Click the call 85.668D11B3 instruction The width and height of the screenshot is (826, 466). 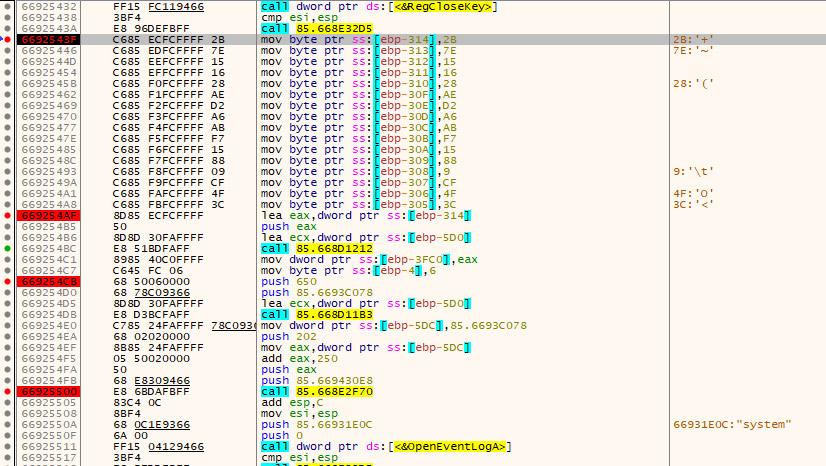(317, 314)
